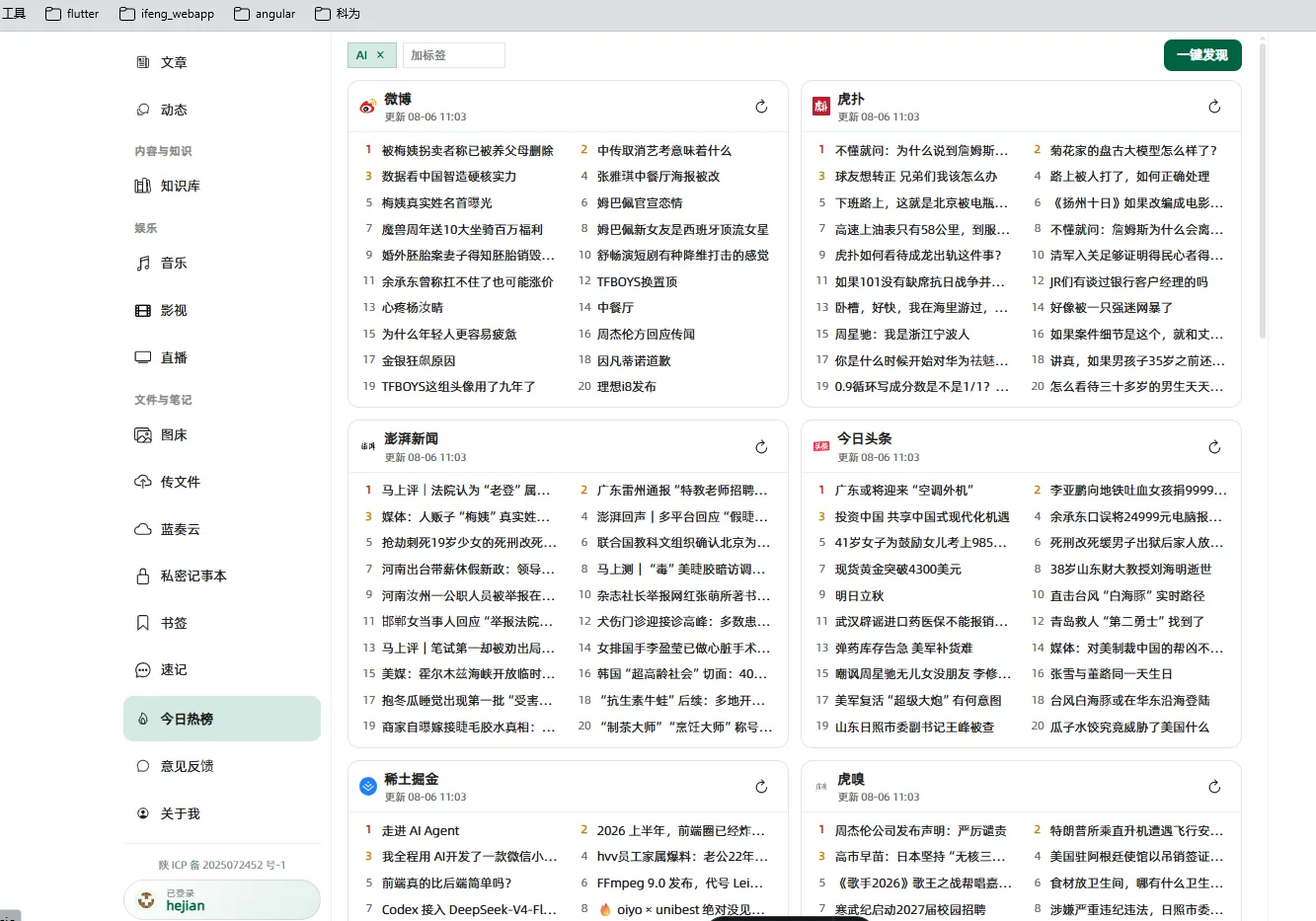Click the 意见反馈 feedback icon
This screenshot has height=921, width=1316.
143,766
